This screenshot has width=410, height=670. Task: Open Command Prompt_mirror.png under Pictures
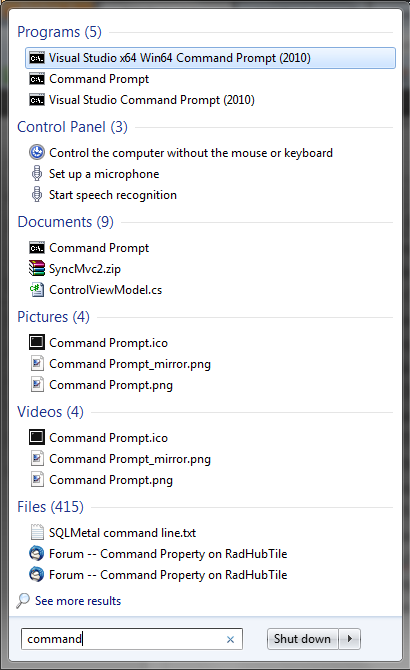130,364
